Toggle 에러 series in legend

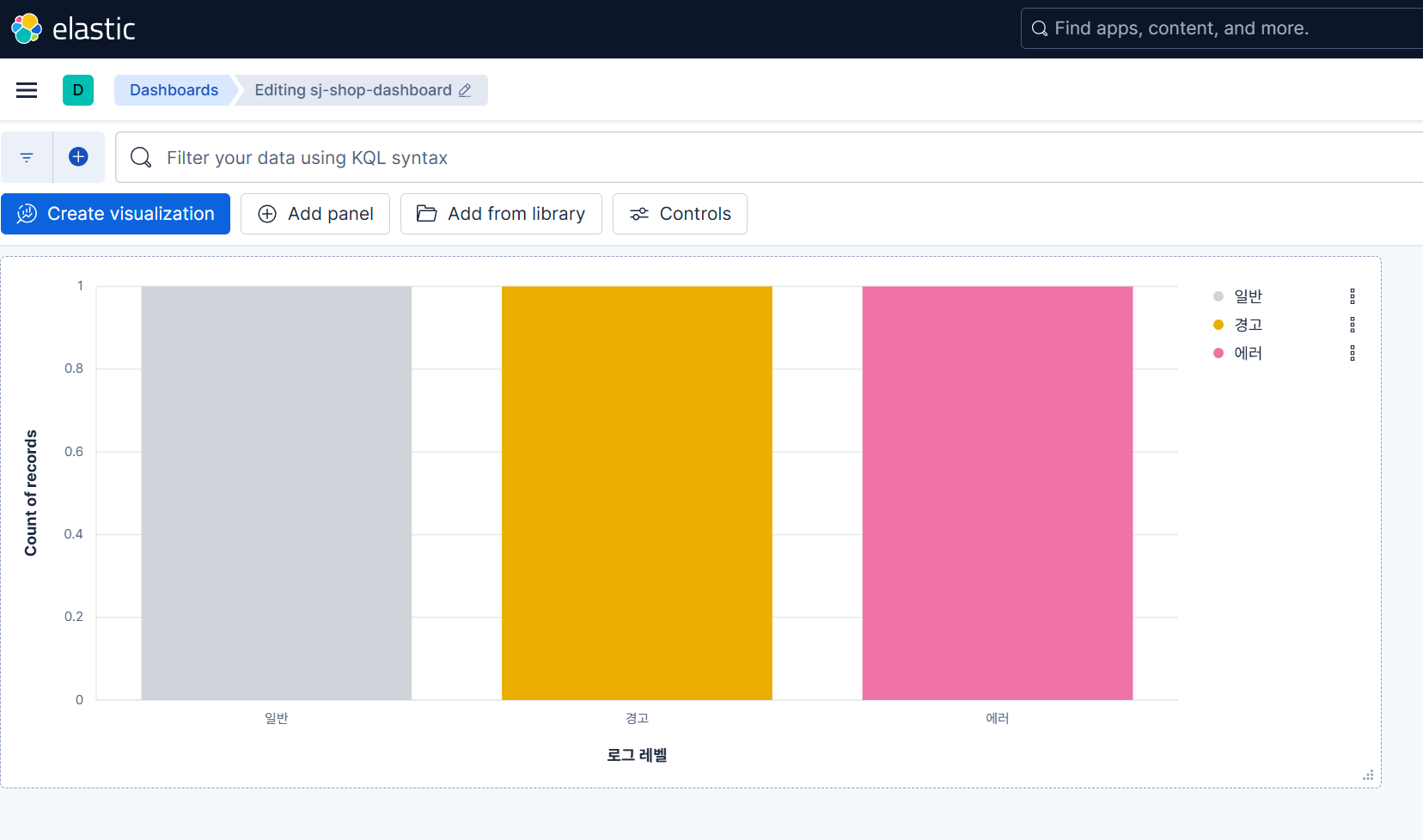(x=1248, y=353)
